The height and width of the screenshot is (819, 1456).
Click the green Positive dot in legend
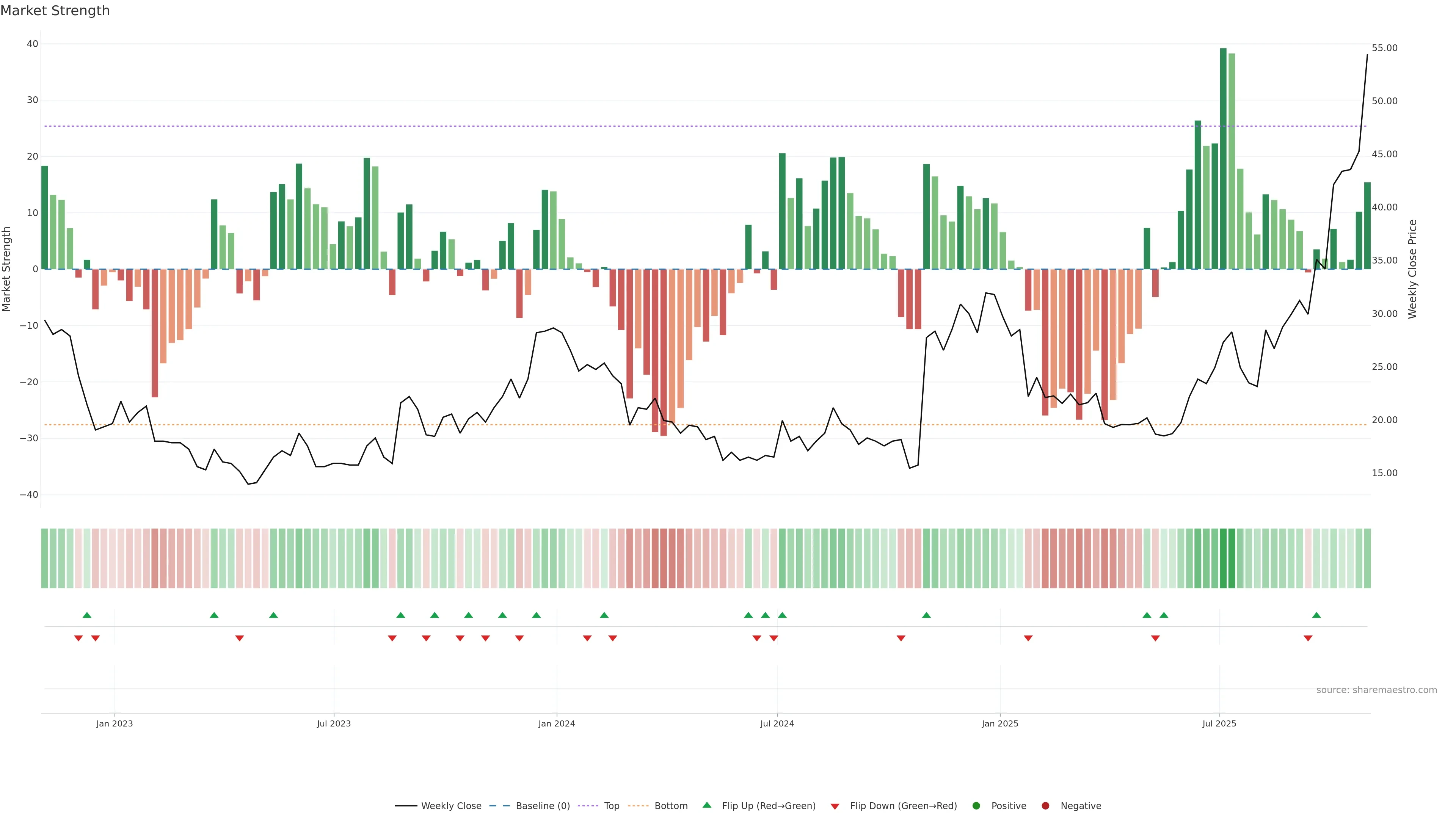976,805
